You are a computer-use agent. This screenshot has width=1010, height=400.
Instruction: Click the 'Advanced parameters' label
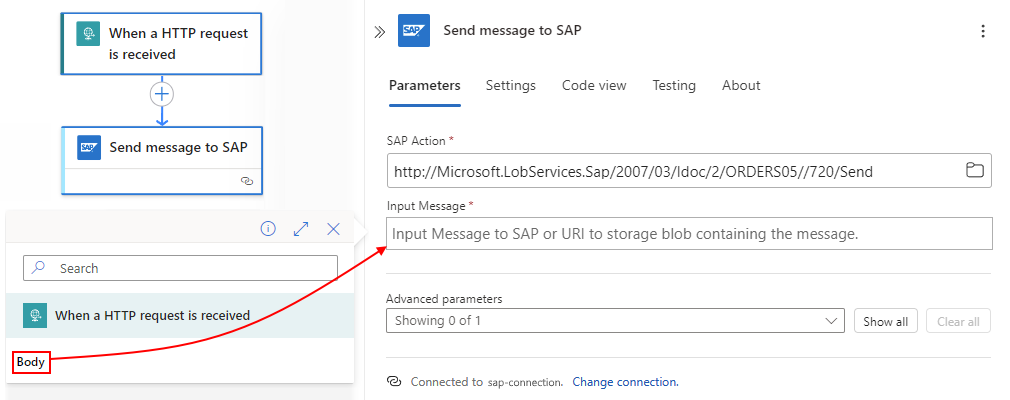point(444,299)
